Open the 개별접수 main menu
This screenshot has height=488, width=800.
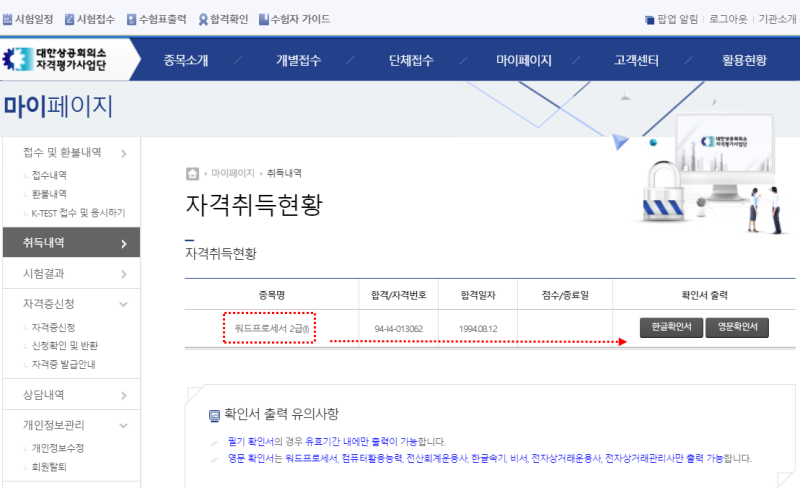(x=298, y=60)
